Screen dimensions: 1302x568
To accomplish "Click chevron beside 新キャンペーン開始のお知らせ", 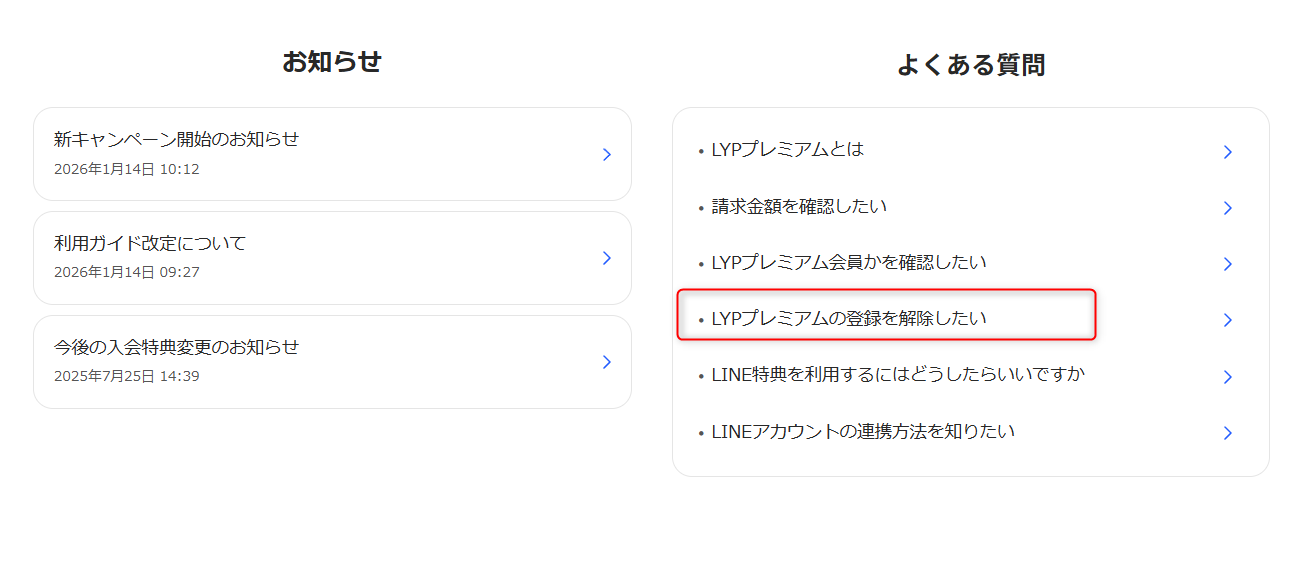I will [606, 154].
